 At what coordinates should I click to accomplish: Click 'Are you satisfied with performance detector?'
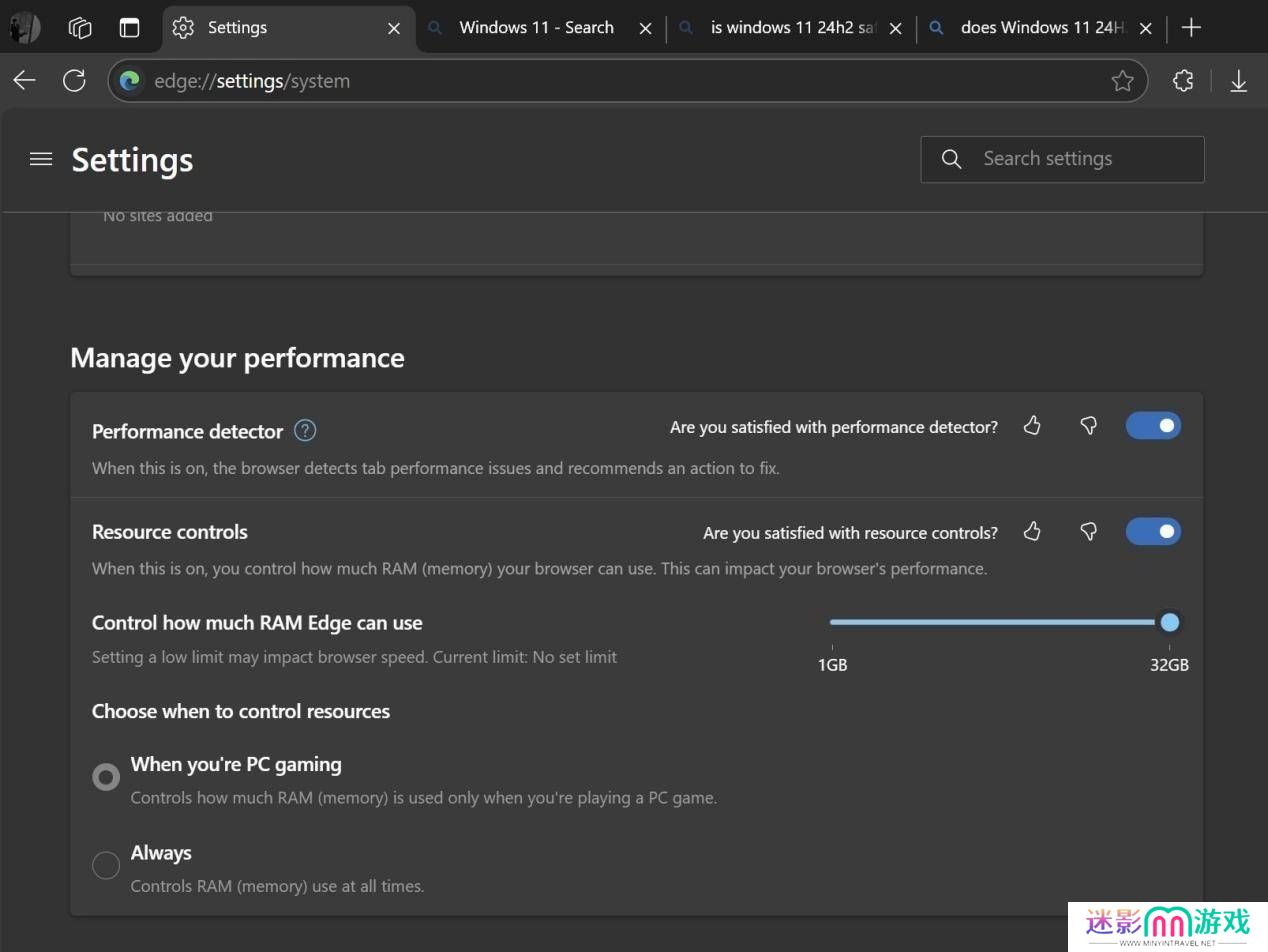coord(834,427)
